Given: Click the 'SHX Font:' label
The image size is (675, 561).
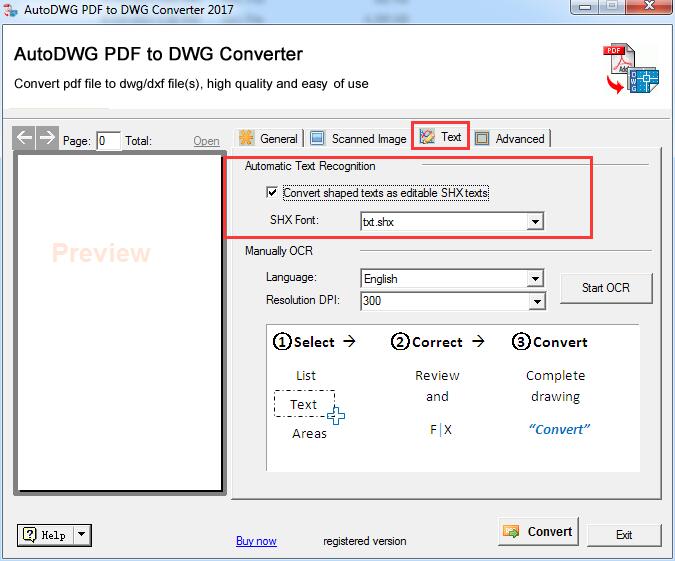Looking at the screenshot, I should [x=294, y=220].
